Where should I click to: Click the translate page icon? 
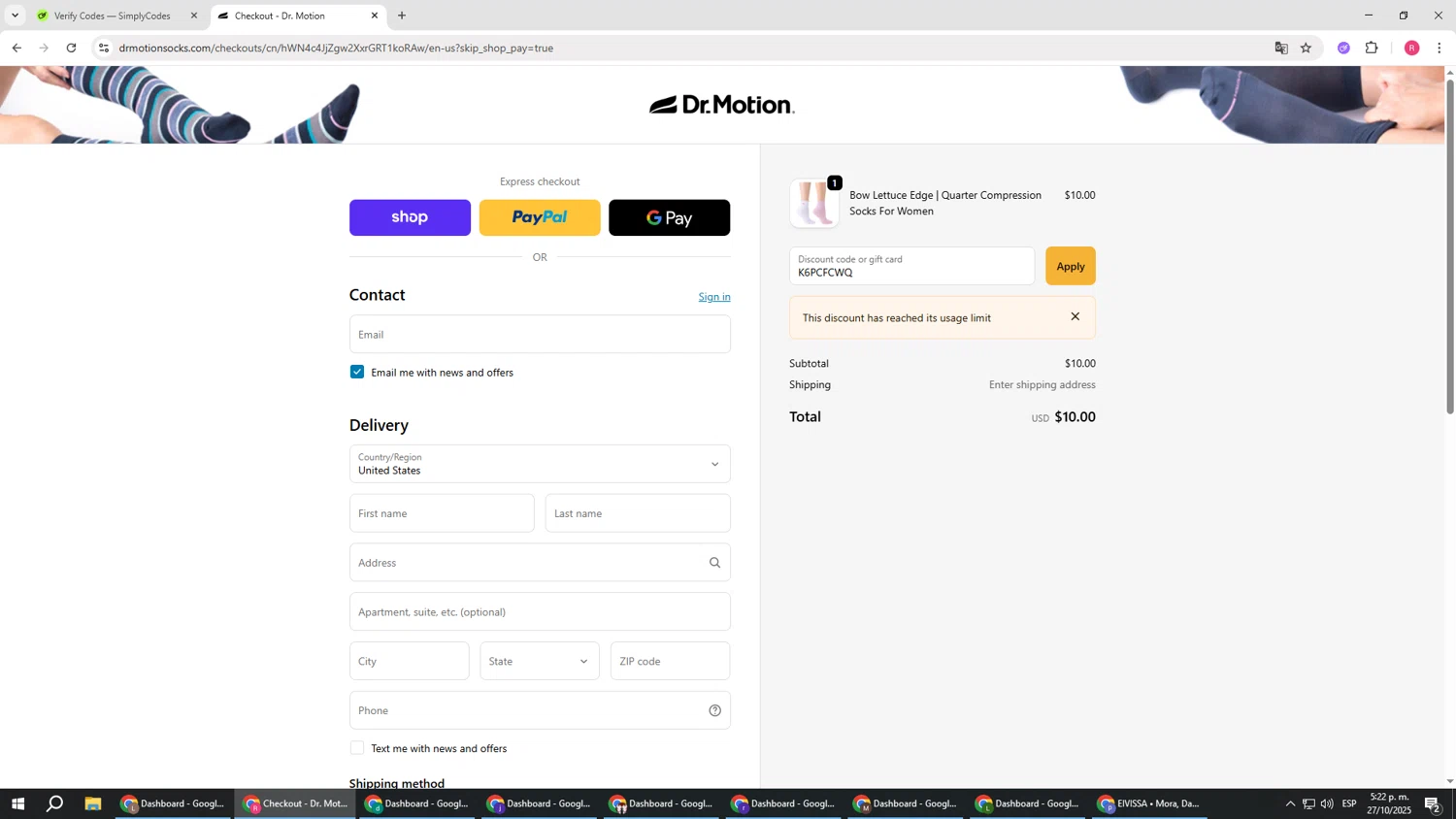1281,48
